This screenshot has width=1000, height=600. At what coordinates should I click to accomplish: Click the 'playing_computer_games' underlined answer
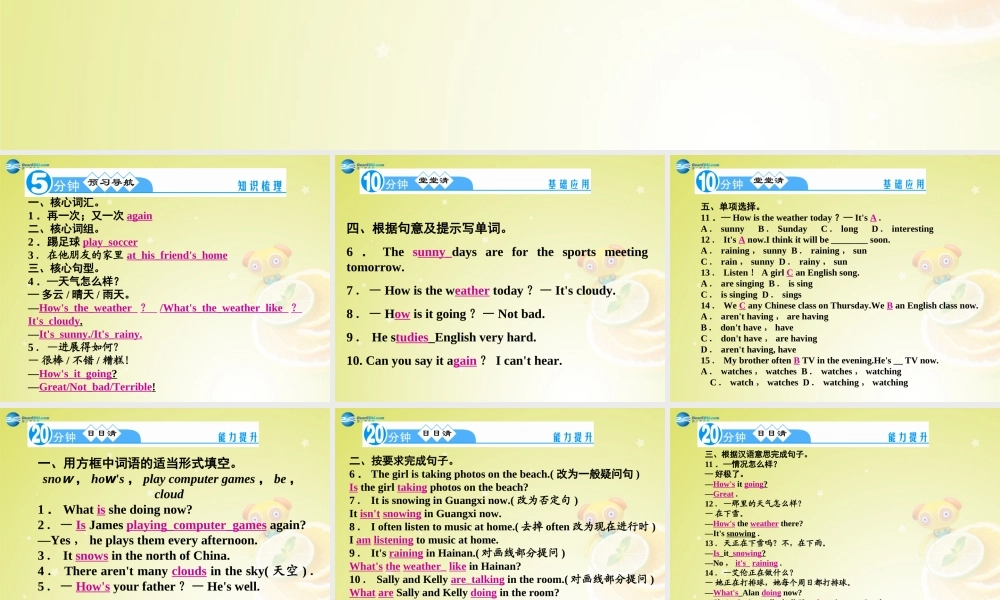[x=196, y=524]
